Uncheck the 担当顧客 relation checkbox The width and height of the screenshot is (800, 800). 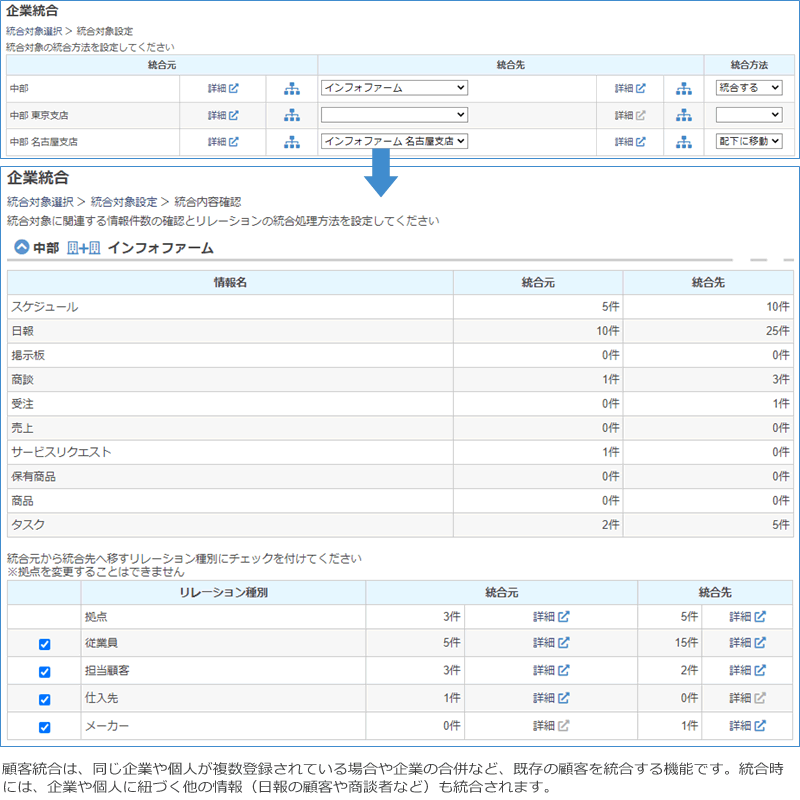[44, 671]
